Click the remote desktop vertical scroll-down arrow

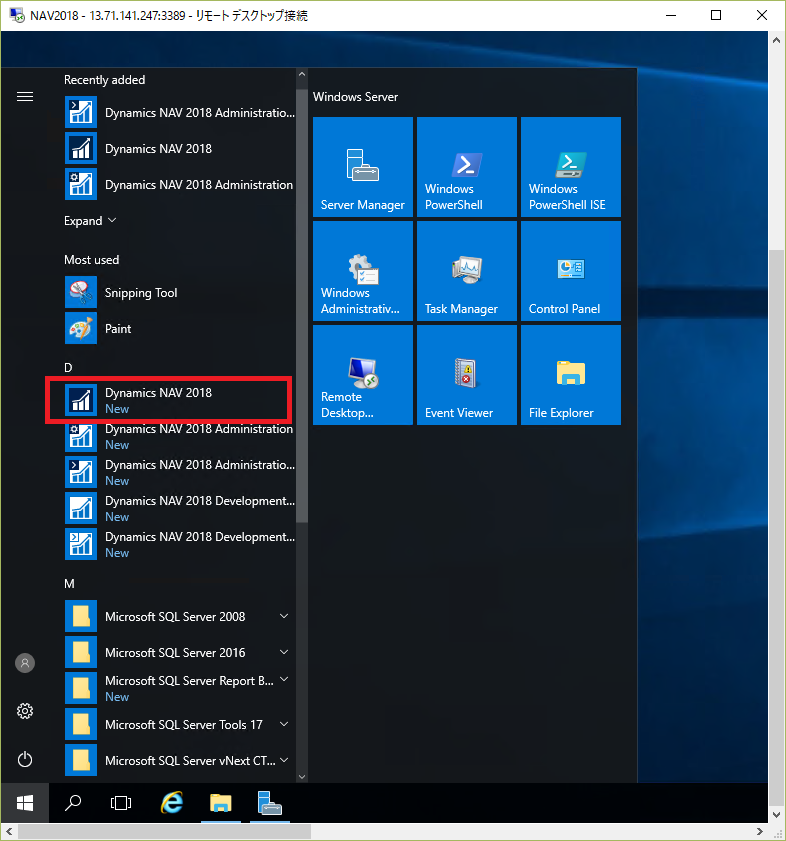(776, 815)
